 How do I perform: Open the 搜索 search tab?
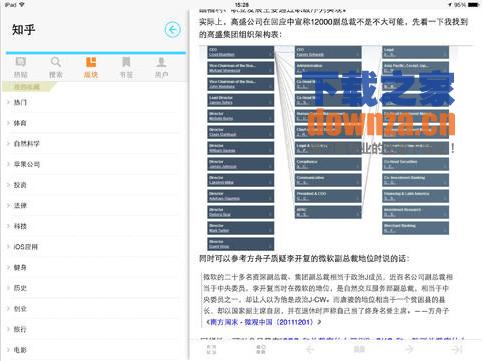[56, 68]
